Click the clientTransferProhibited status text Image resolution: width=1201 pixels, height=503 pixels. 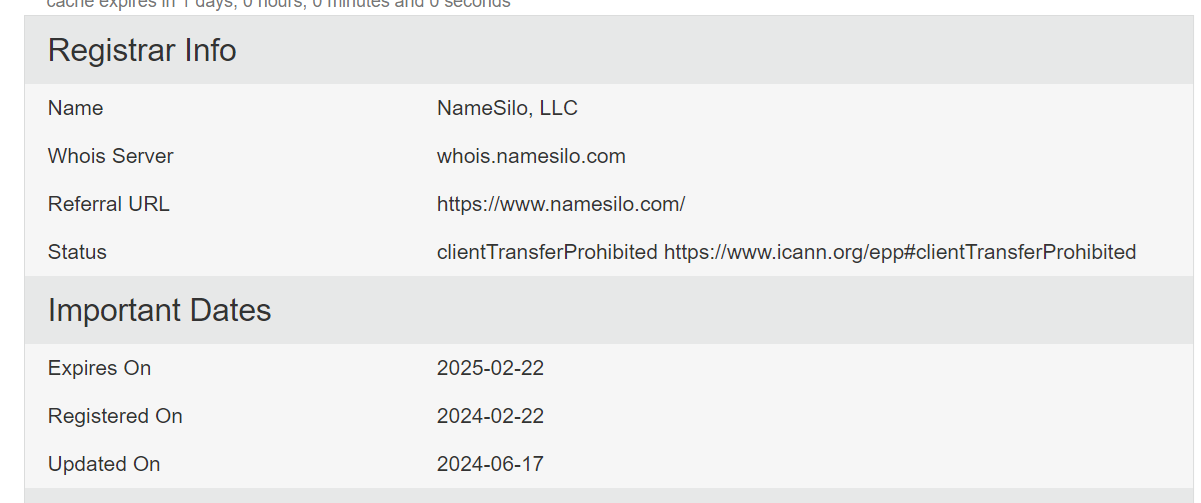(x=547, y=252)
